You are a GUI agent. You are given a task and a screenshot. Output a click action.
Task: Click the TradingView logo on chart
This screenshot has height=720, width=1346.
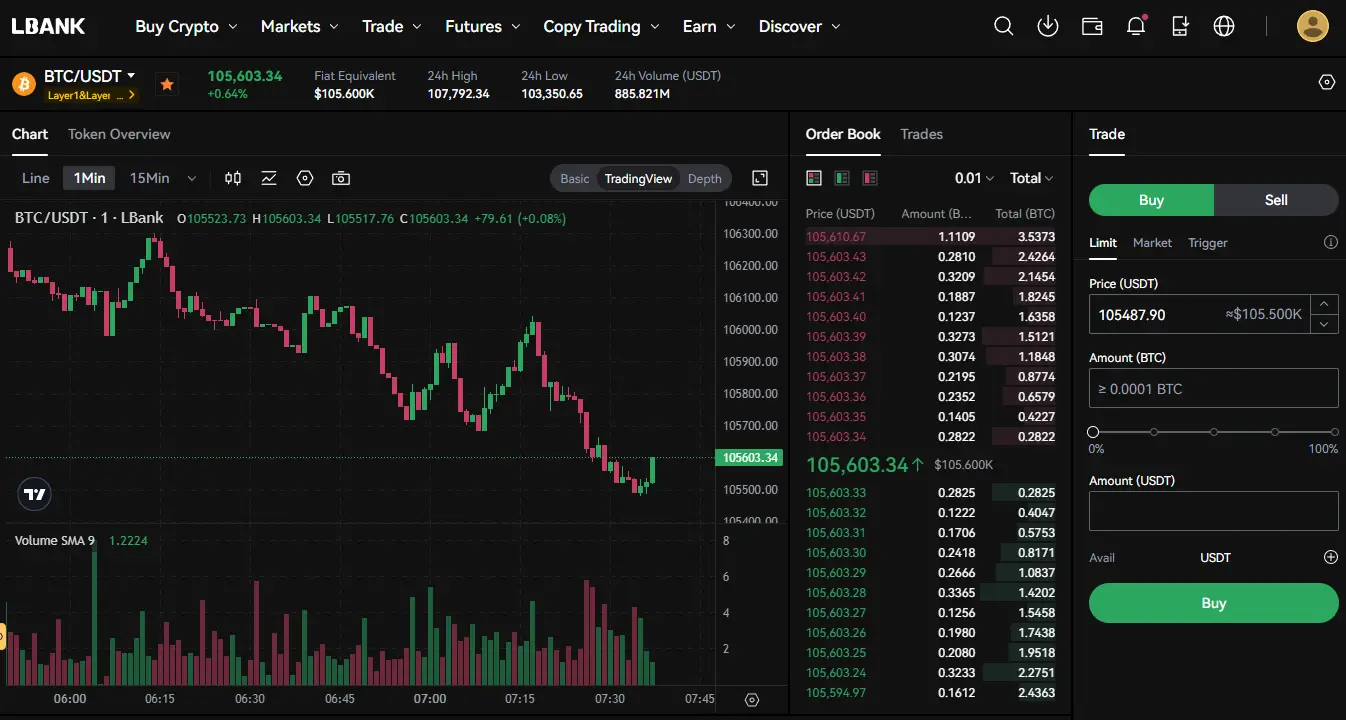tap(35, 494)
